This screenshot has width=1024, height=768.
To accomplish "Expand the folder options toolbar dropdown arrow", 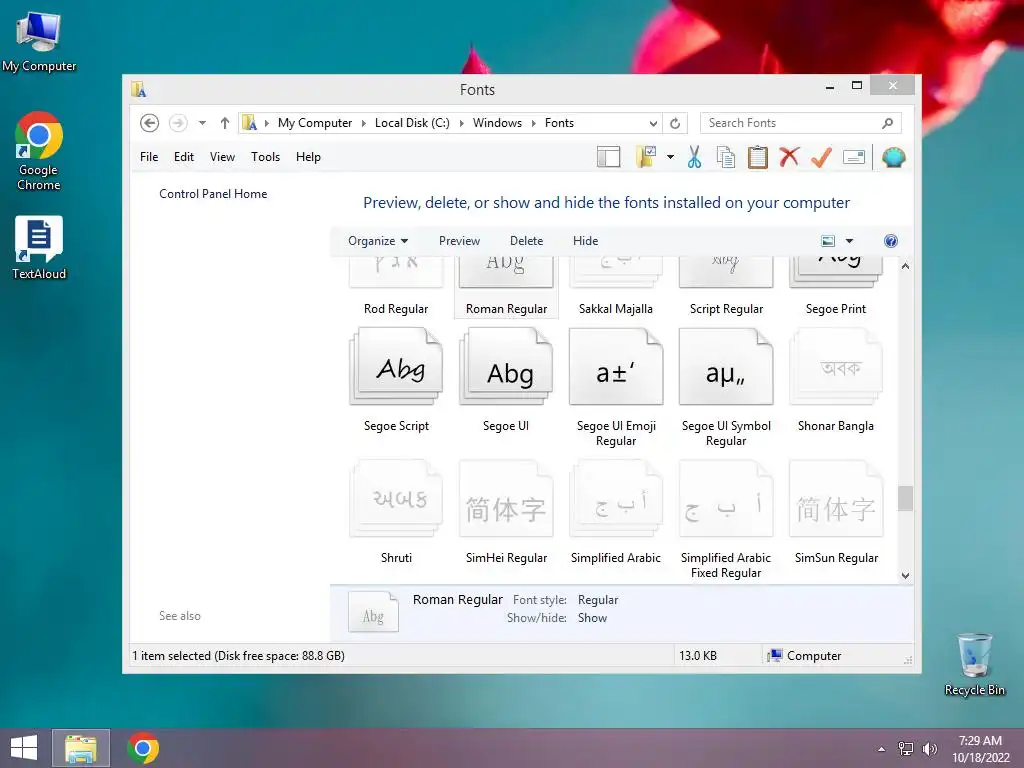I will tap(670, 157).
